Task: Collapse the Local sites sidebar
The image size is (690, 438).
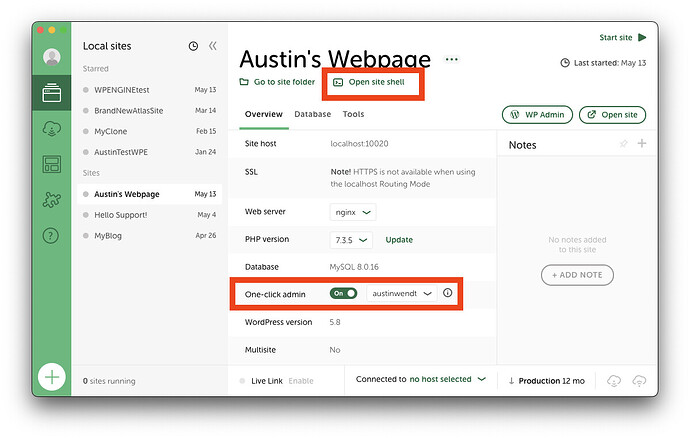Action: 213,46
